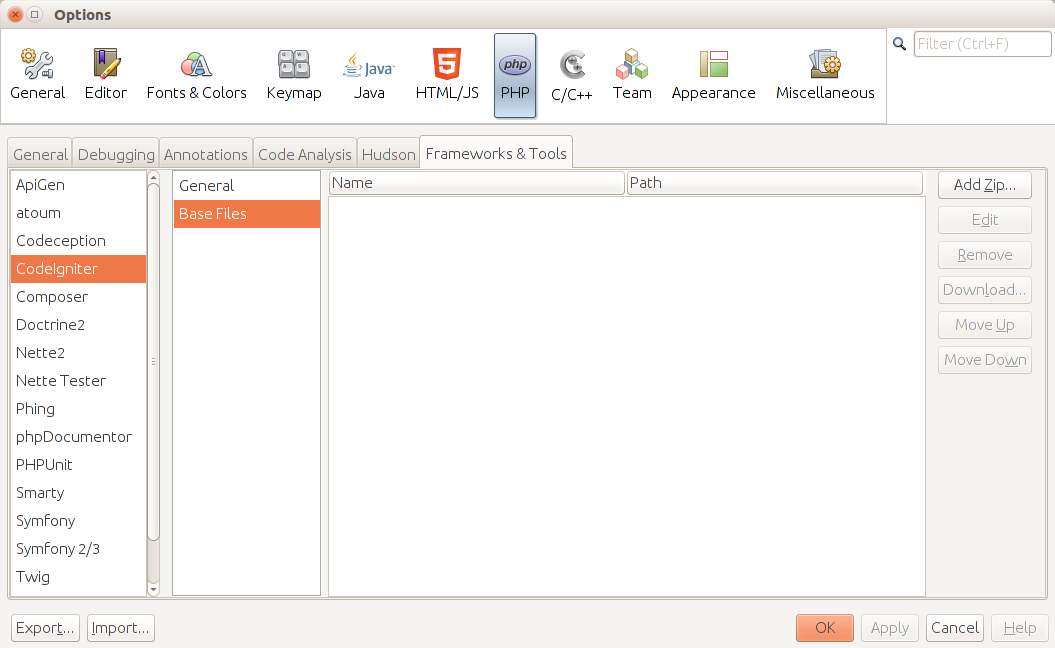Screen dimensions: 1055x648
Task: Click the framework list scrollbar thumb
Action: pos(153,361)
